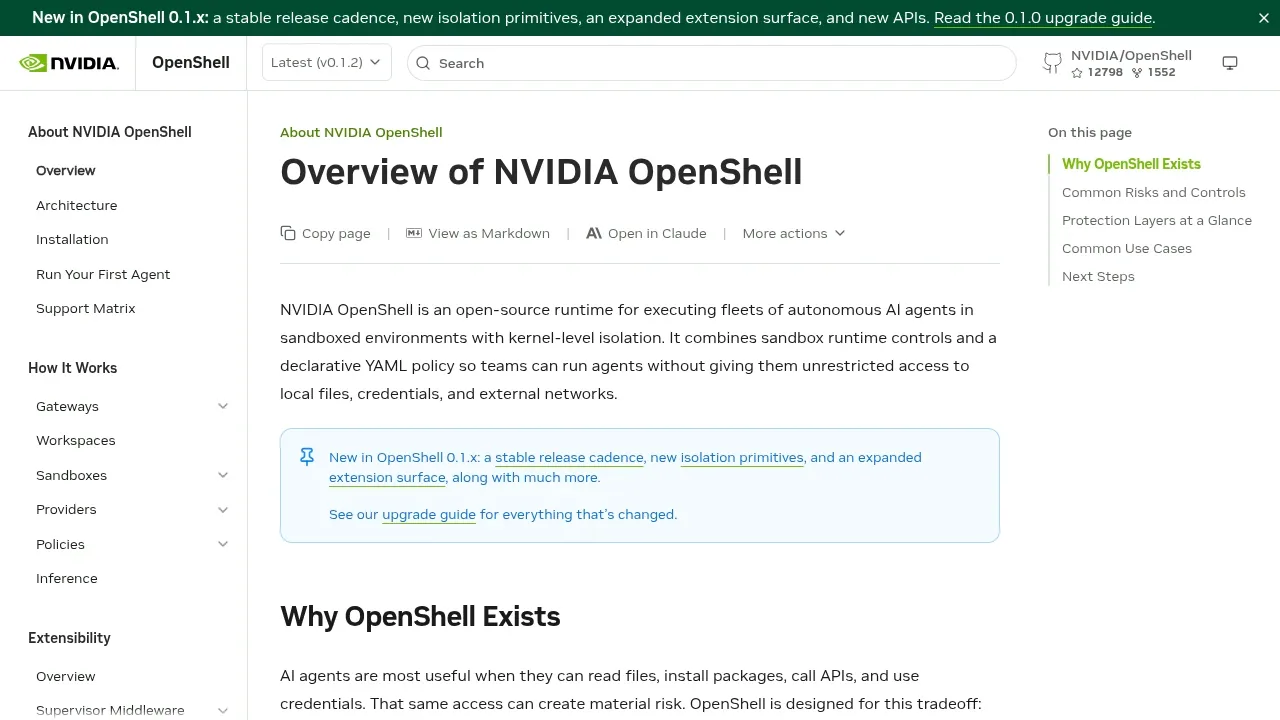The height and width of the screenshot is (720, 1280).
Task: Go to Run Your First Agent
Action: pos(103,274)
